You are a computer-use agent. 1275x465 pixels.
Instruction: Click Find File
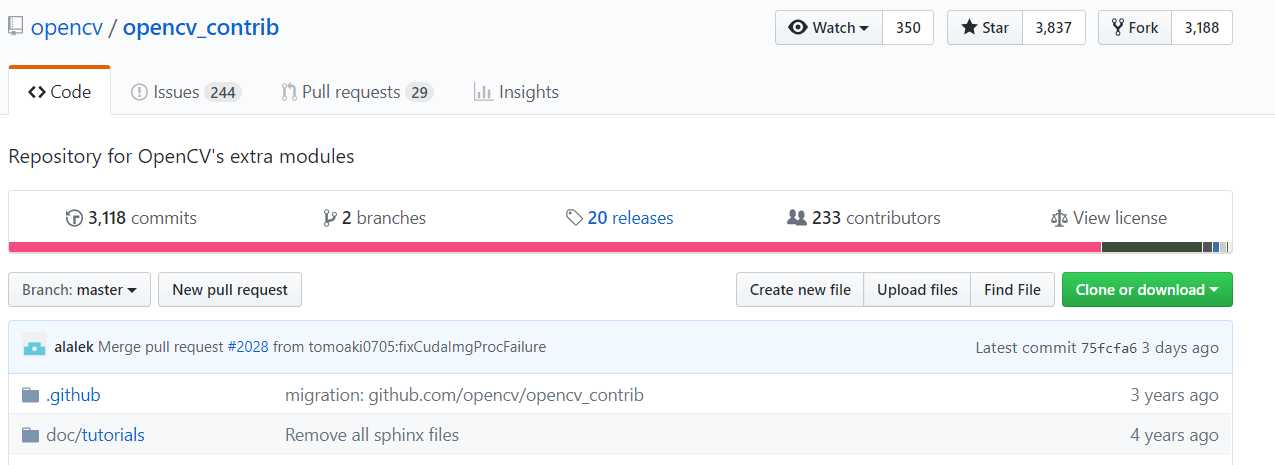pos(1012,290)
